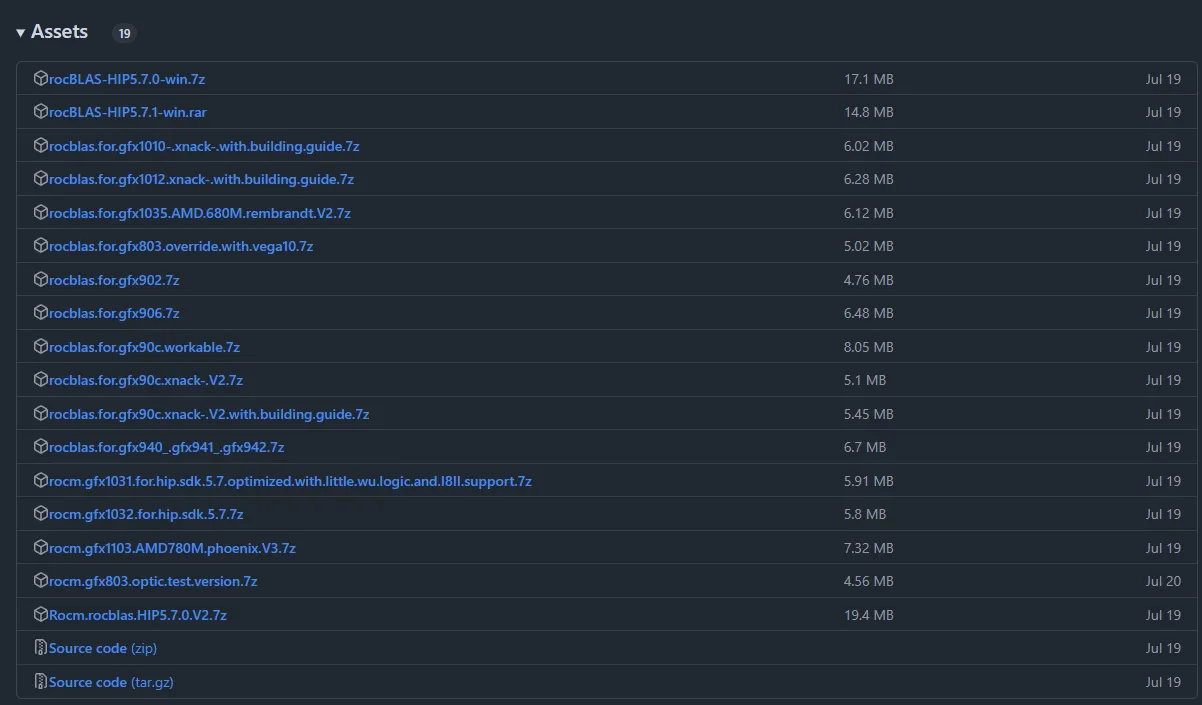The height and width of the screenshot is (705, 1202).
Task: Download rocblas.for.gfx90c.xnack-.V2.7z
Action: (146, 380)
